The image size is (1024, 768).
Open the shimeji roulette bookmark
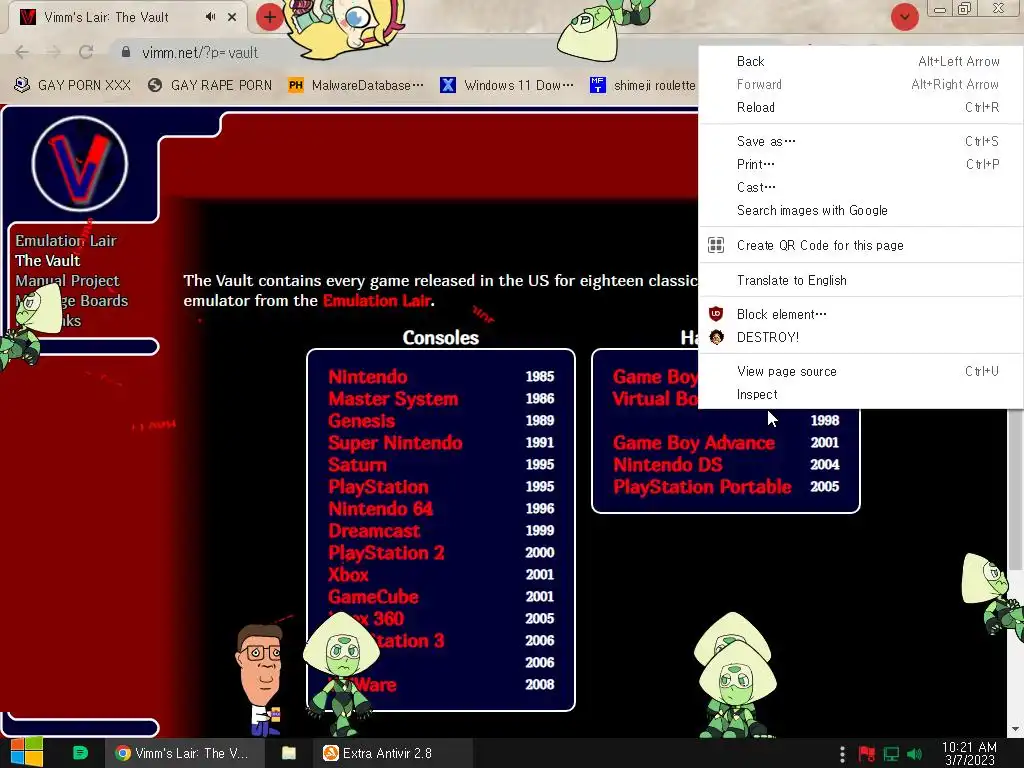pos(644,85)
